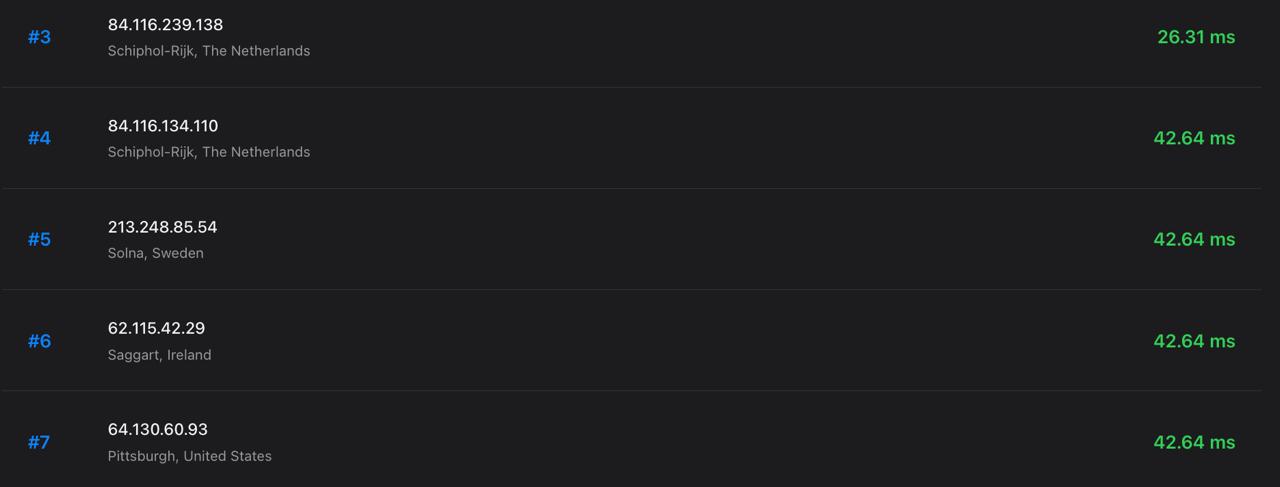Open hop number #6

[39, 341]
